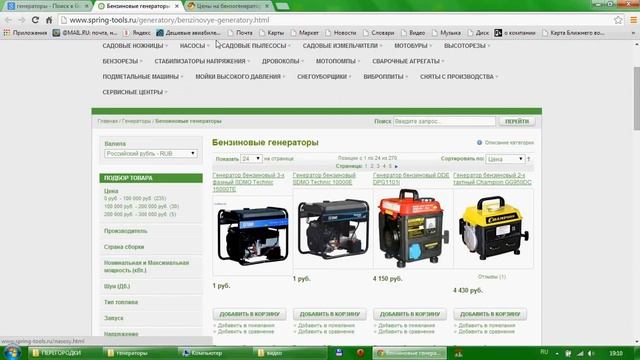The height and width of the screenshot is (360, 640).
Task: Open the network icon in system tray
Action: click(x=580, y=353)
